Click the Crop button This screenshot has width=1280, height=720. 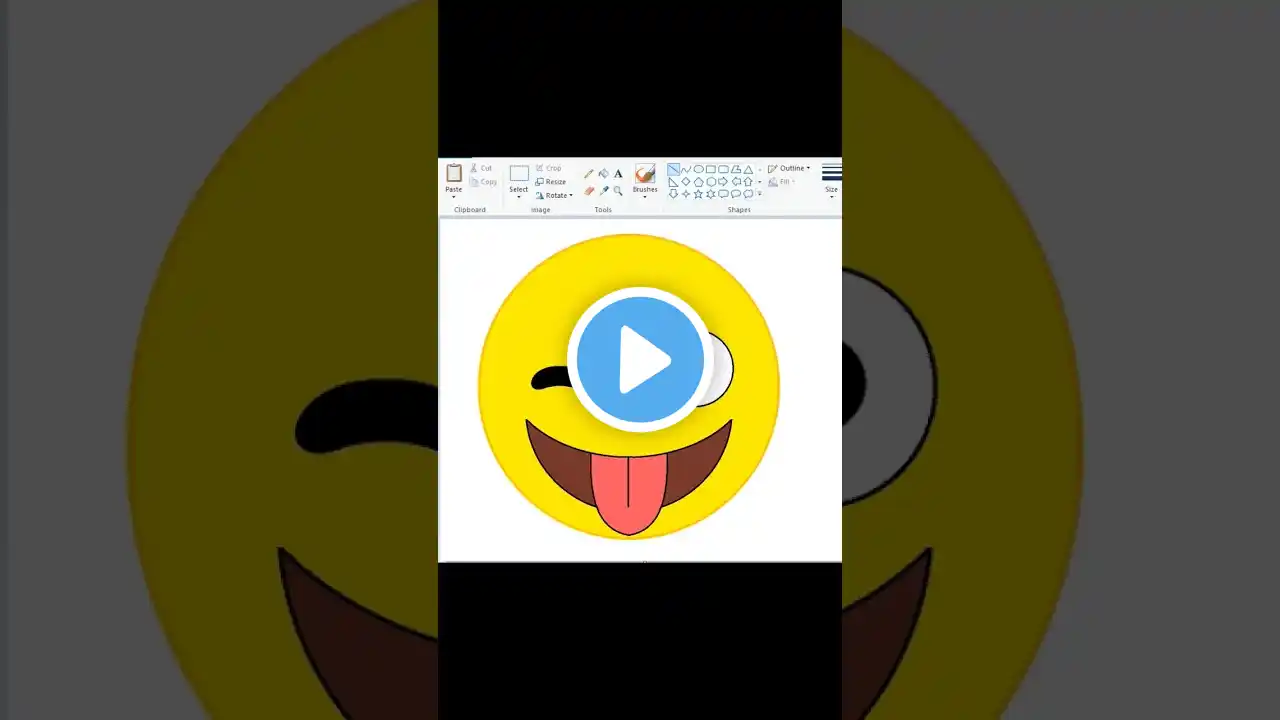pos(548,168)
